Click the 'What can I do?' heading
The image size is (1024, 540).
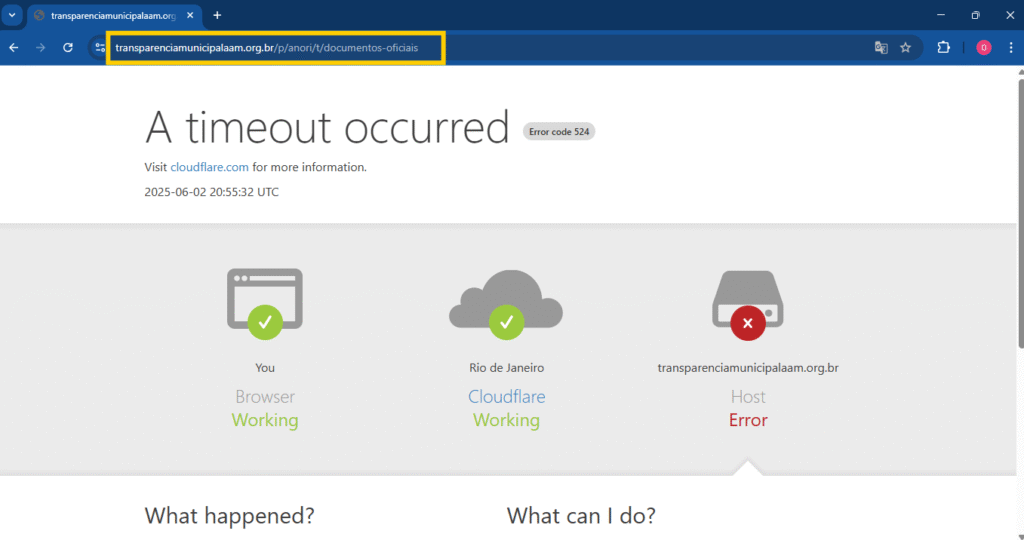click(581, 516)
